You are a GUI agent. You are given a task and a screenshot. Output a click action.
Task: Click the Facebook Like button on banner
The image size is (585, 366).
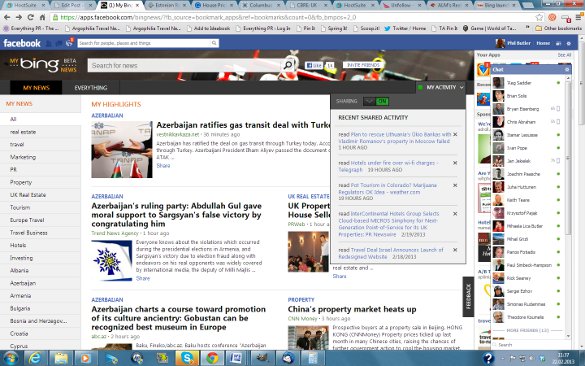(314, 65)
